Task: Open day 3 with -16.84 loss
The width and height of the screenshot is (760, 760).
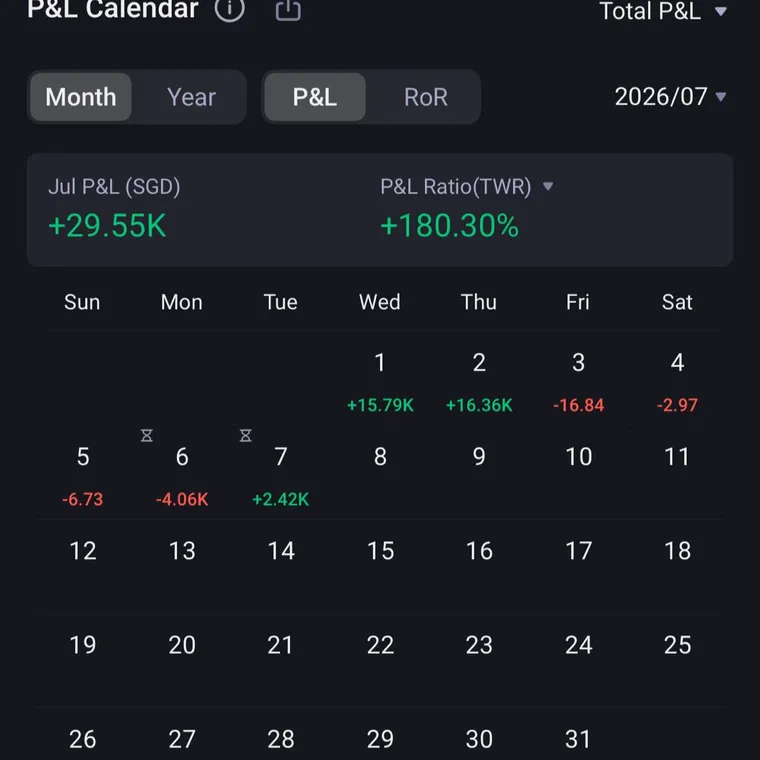Action: [x=578, y=383]
